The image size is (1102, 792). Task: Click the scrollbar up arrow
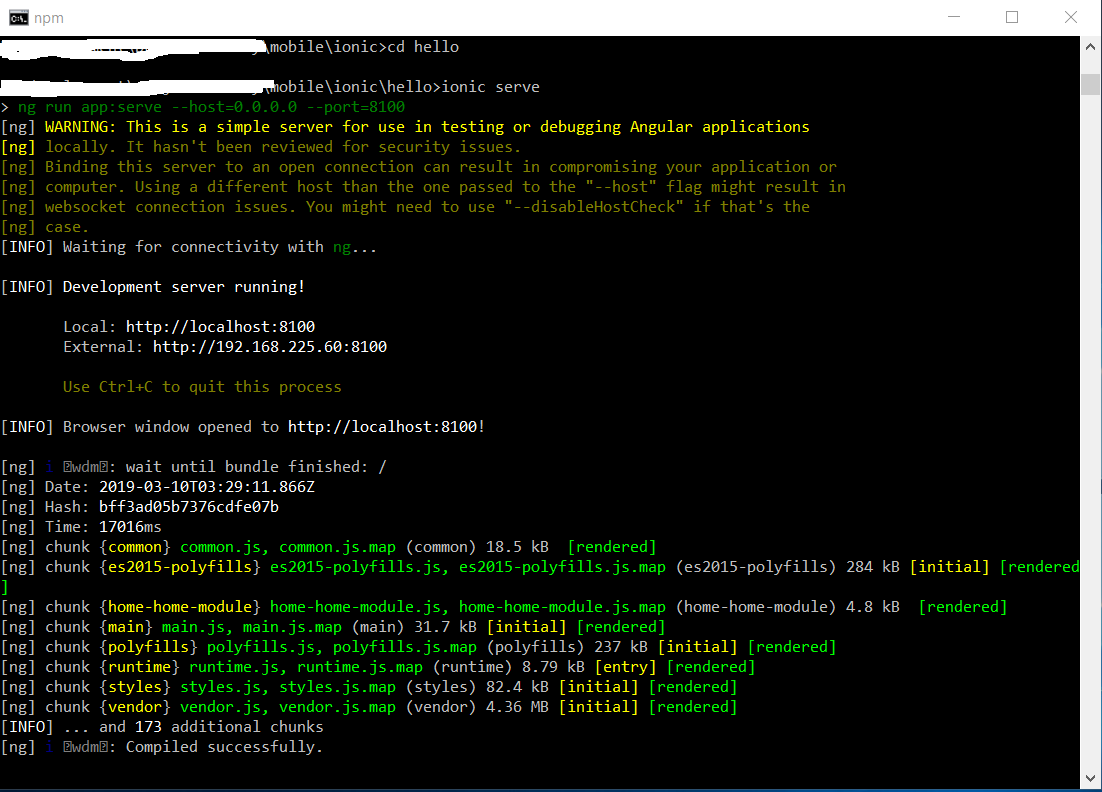click(x=1090, y=46)
